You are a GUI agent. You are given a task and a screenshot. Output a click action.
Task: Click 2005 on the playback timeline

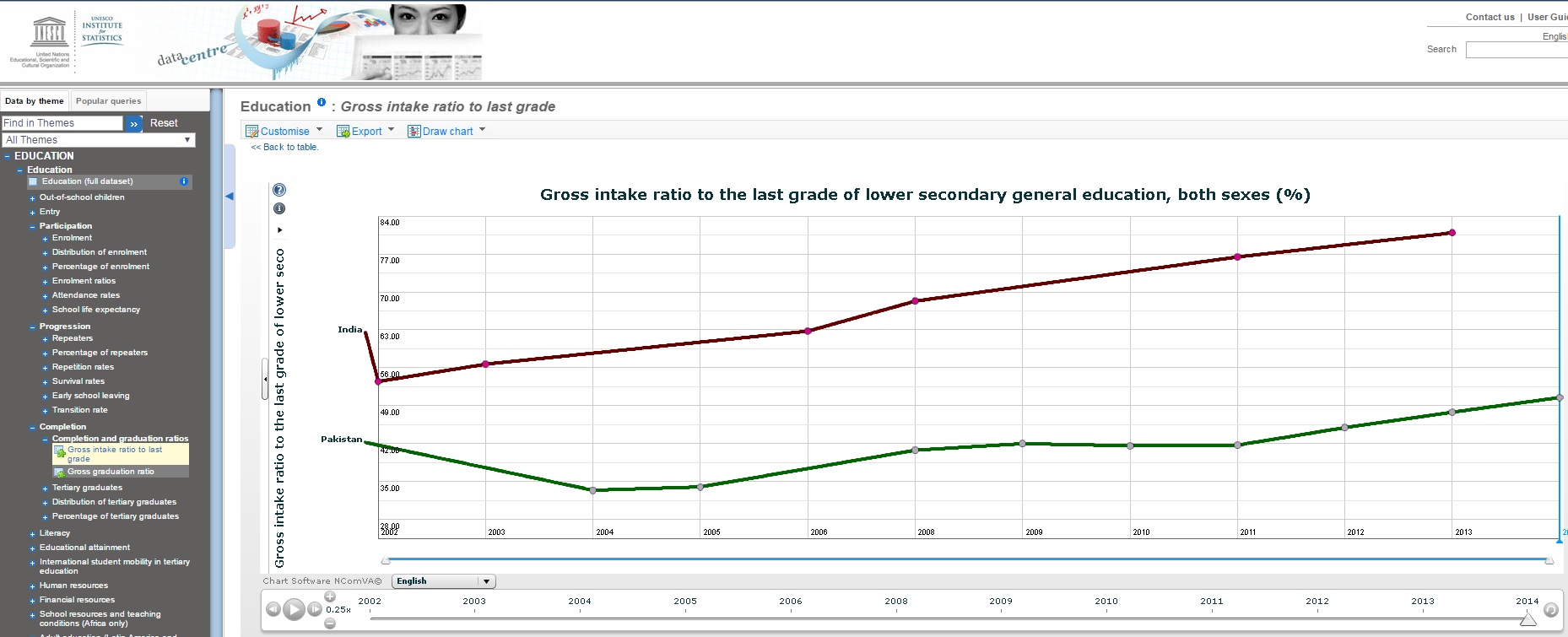[685, 602]
